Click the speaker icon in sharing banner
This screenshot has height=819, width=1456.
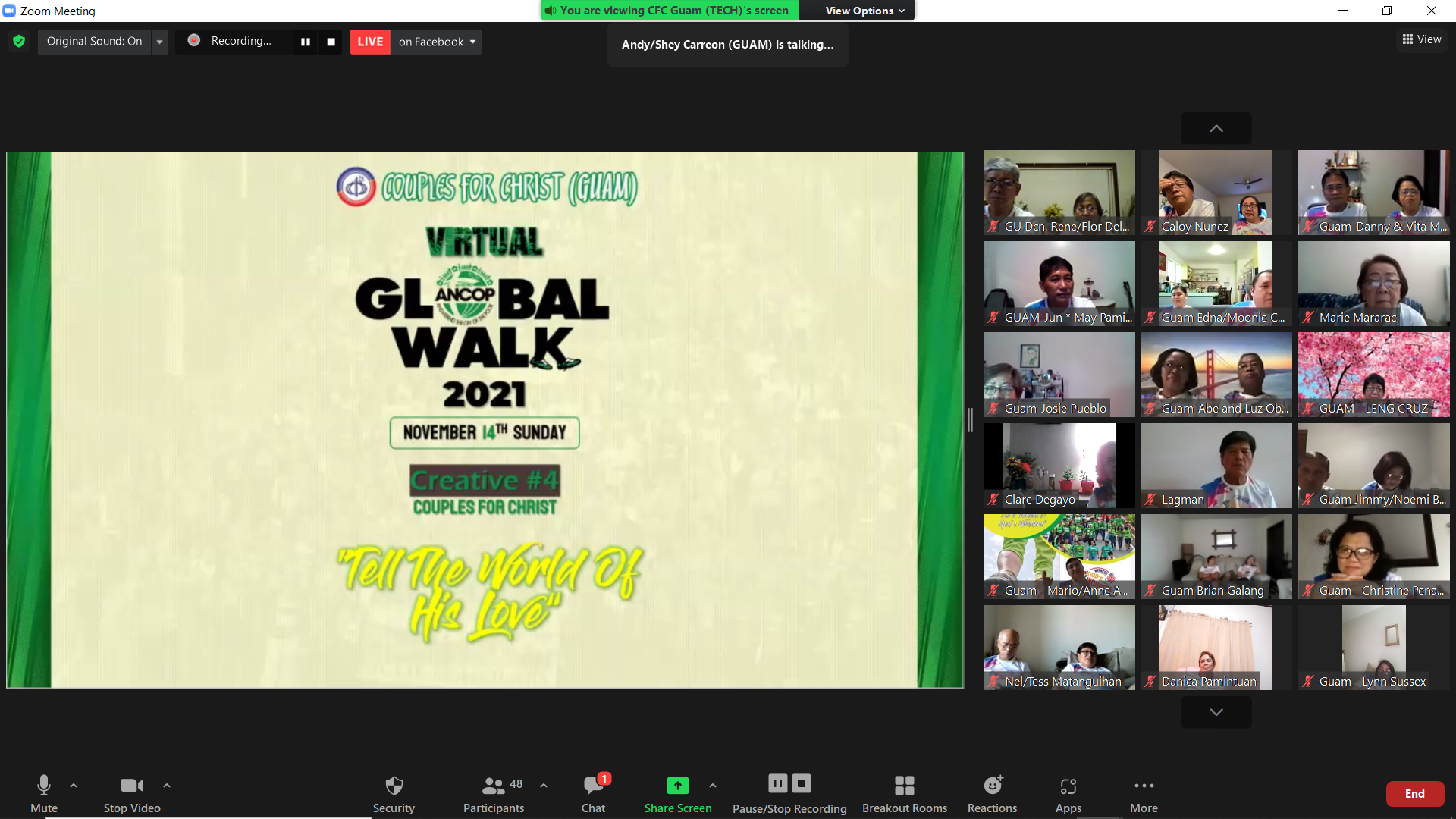point(551,11)
